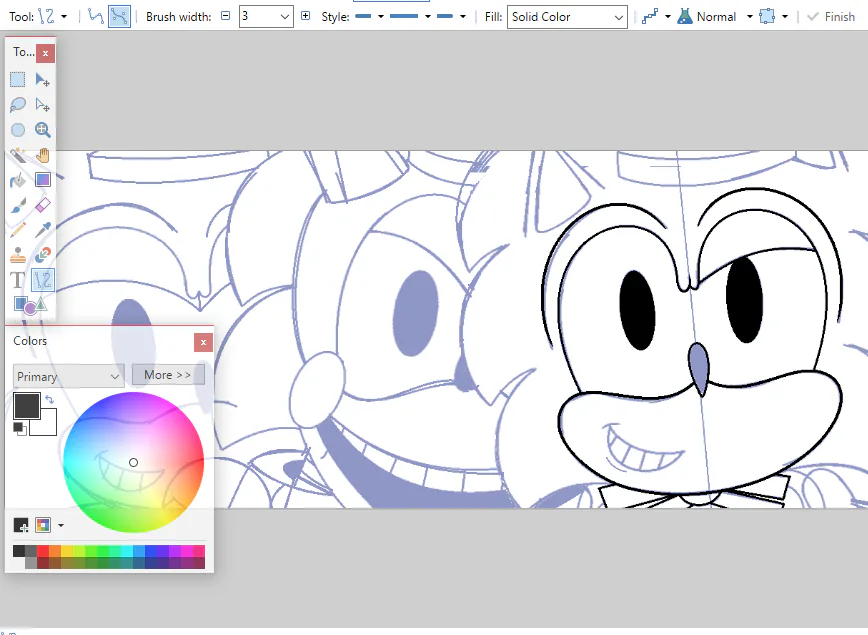Select the Move Selection tool
868x635 pixels.
tap(43, 105)
